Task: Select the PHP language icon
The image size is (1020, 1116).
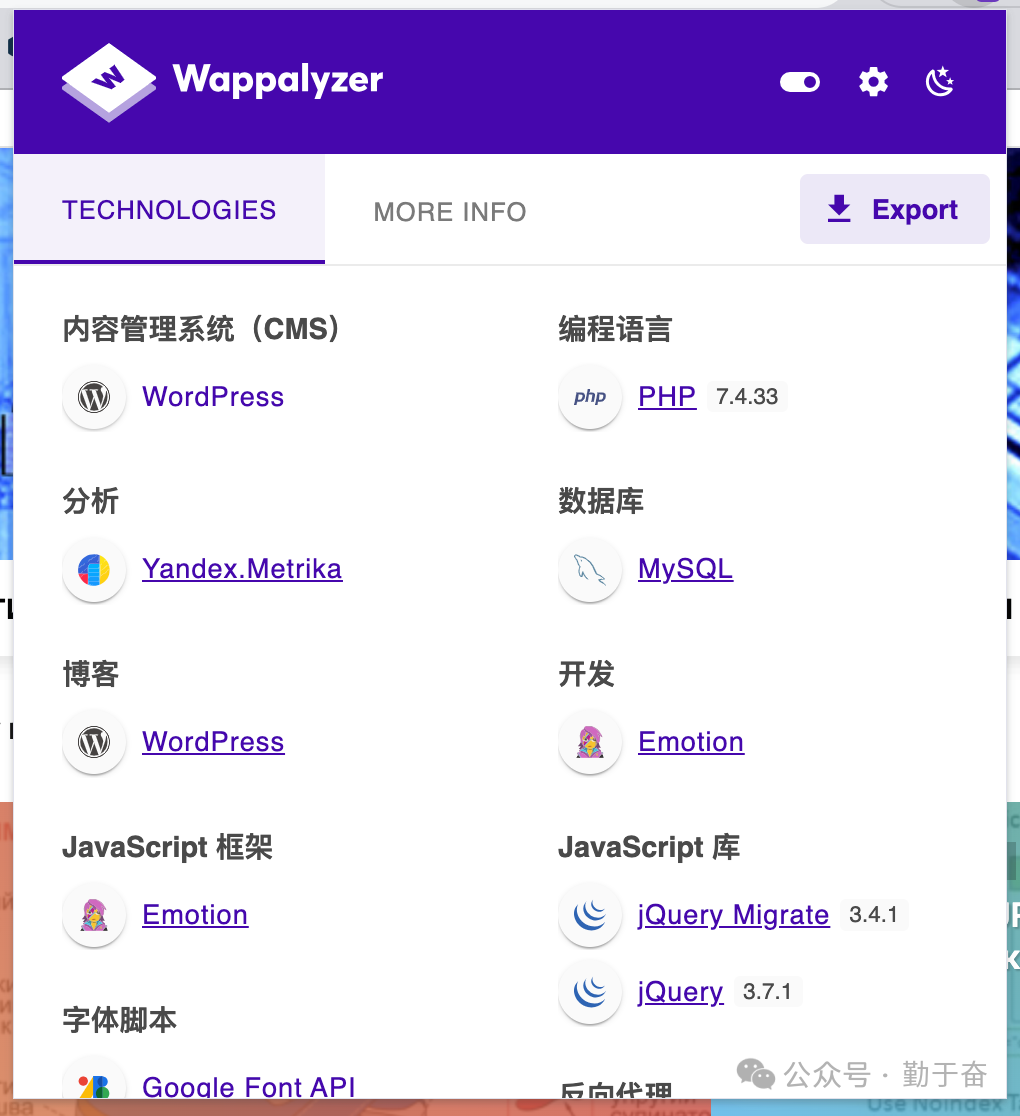Action: pyautogui.click(x=590, y=396)
